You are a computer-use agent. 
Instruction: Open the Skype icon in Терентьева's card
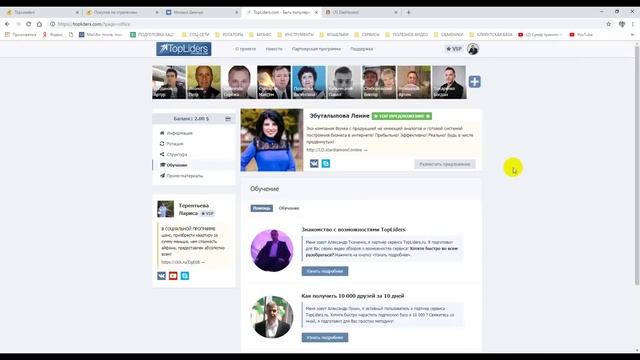(x=185, y=276)
